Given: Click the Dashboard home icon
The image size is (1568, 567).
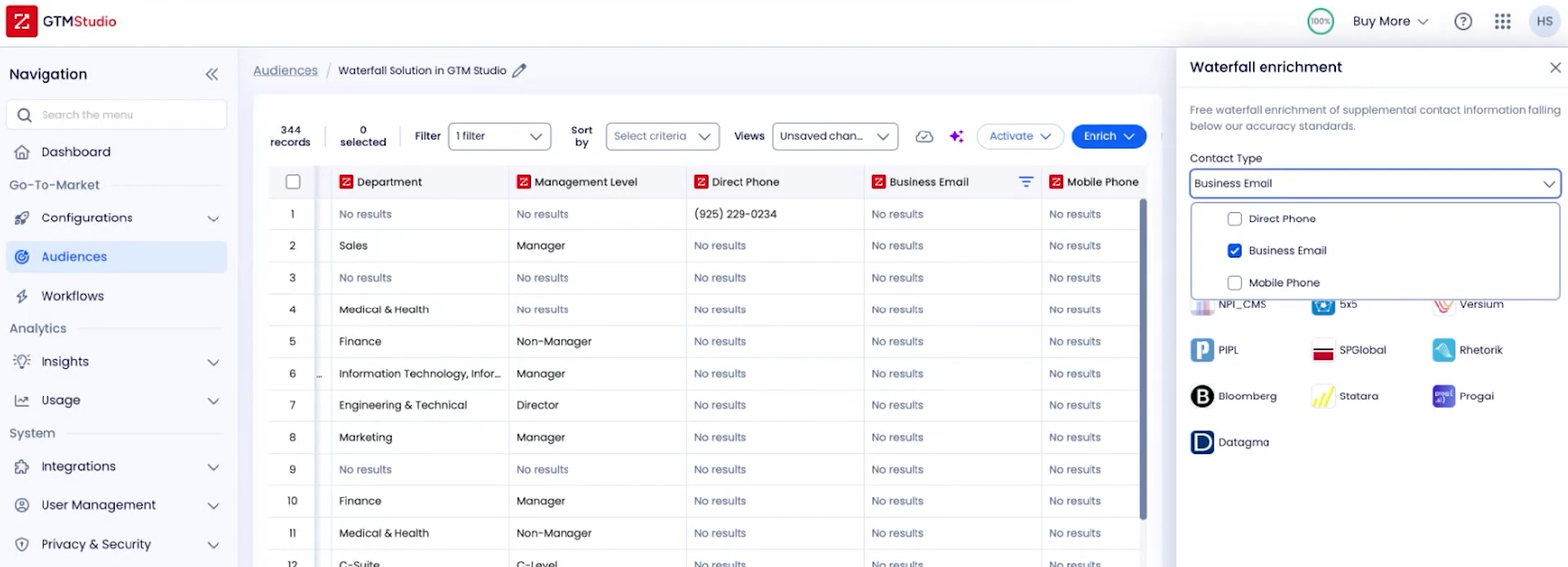Looking at the screenshot, I should tap(22, 152).
